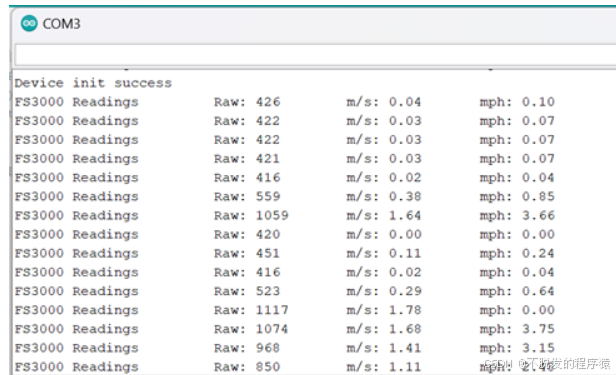Screen dimensions: 616x375
Task: Select the "Raw: 451" value
Action: [247, 253]
